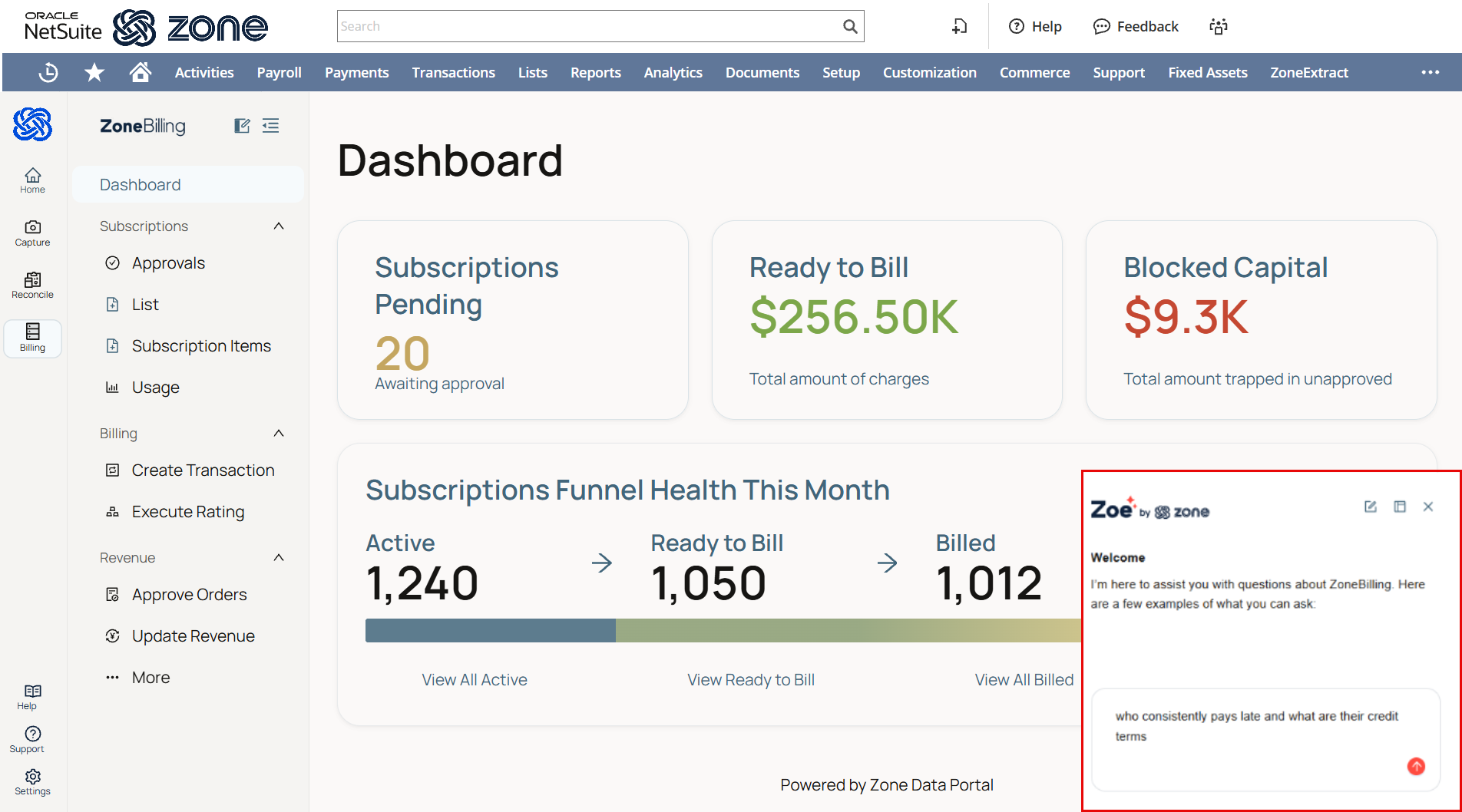Open the Lists menu
Image resolution: width=1462 pixels, height=812 pixels.
(532, 72)
